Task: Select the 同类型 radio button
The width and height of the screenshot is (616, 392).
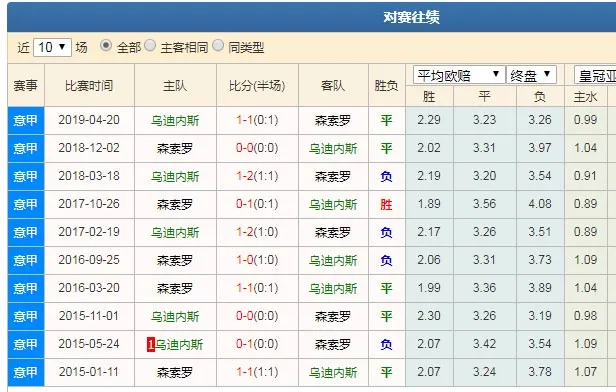Action: [x=218, y=46]
